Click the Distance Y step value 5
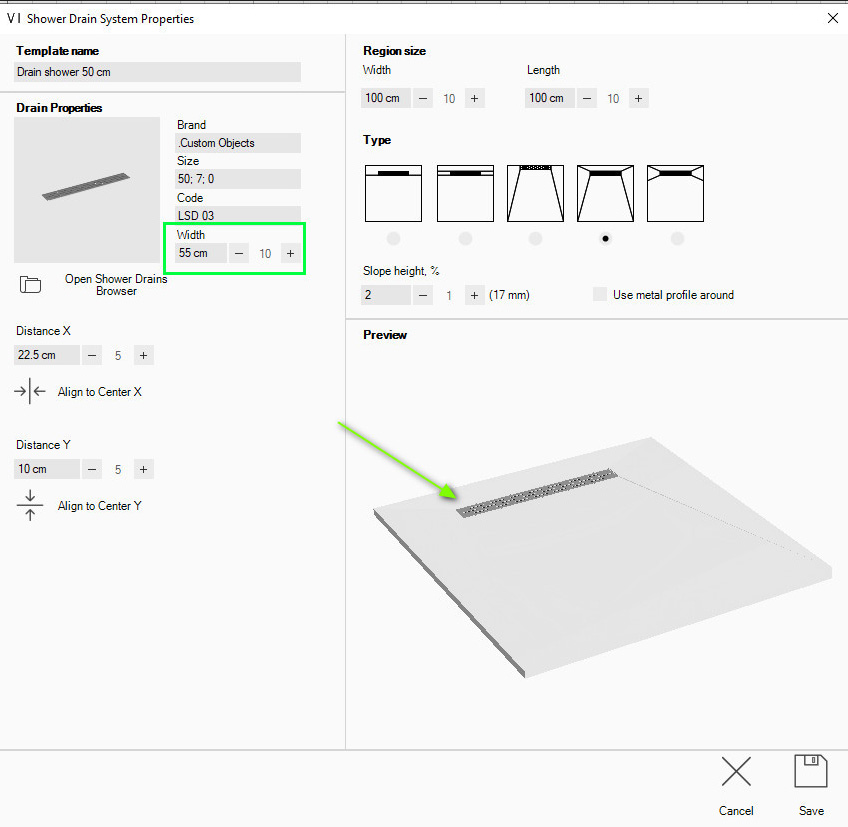Image resolution: width=848 pixels, height=827 pixels. pyautogui.click(x=118, y=470)
